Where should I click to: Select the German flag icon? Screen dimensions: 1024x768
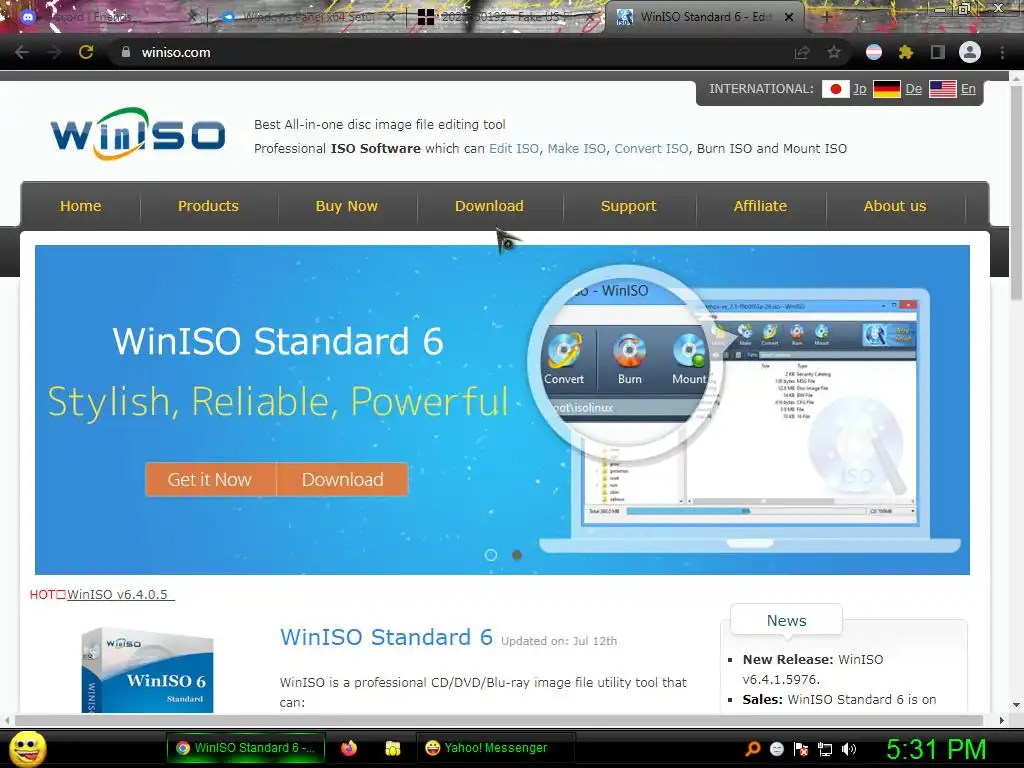[x=887, y=89]
